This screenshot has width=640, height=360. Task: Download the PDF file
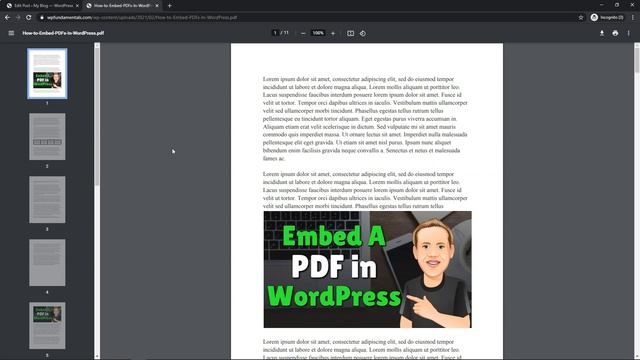tap(602, 33)
